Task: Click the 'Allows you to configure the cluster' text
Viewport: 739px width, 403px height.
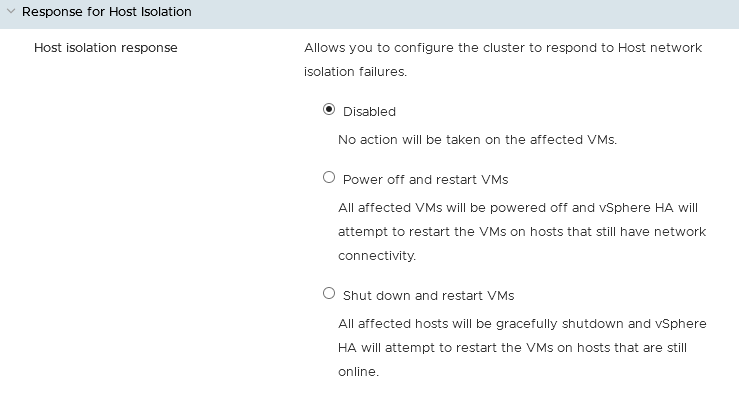Action: coord(503,48)
